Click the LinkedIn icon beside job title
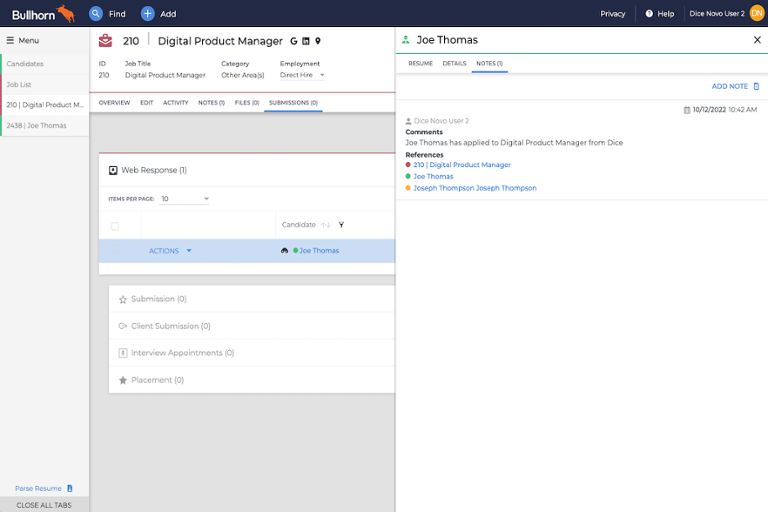Screen dimensions: 768x512 point(306,41)
